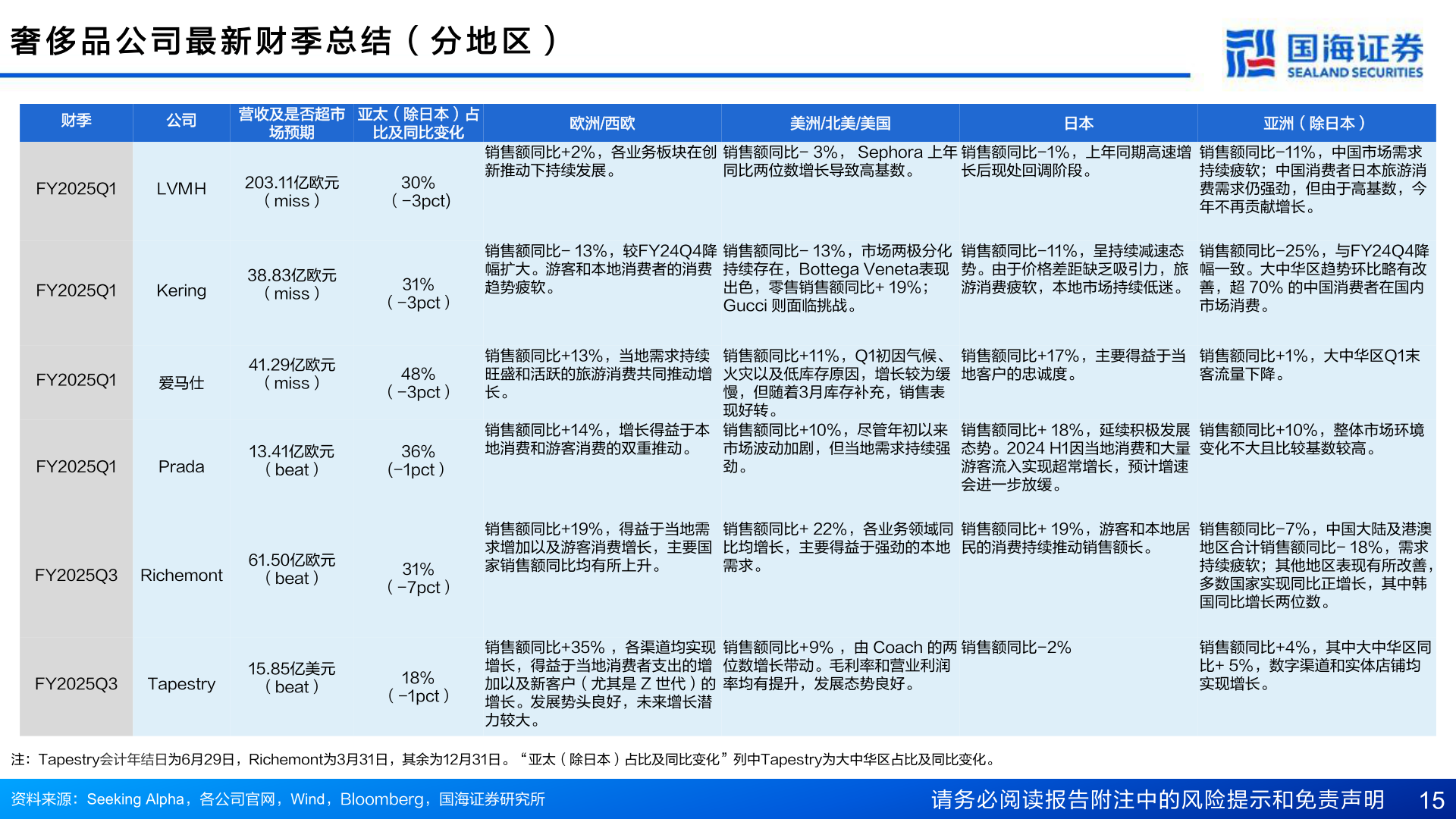The image size is (1456, 819).
Task: Click the 美洲/北美/美国 column header
Action: pyautogui.click(x=840, y=123)
